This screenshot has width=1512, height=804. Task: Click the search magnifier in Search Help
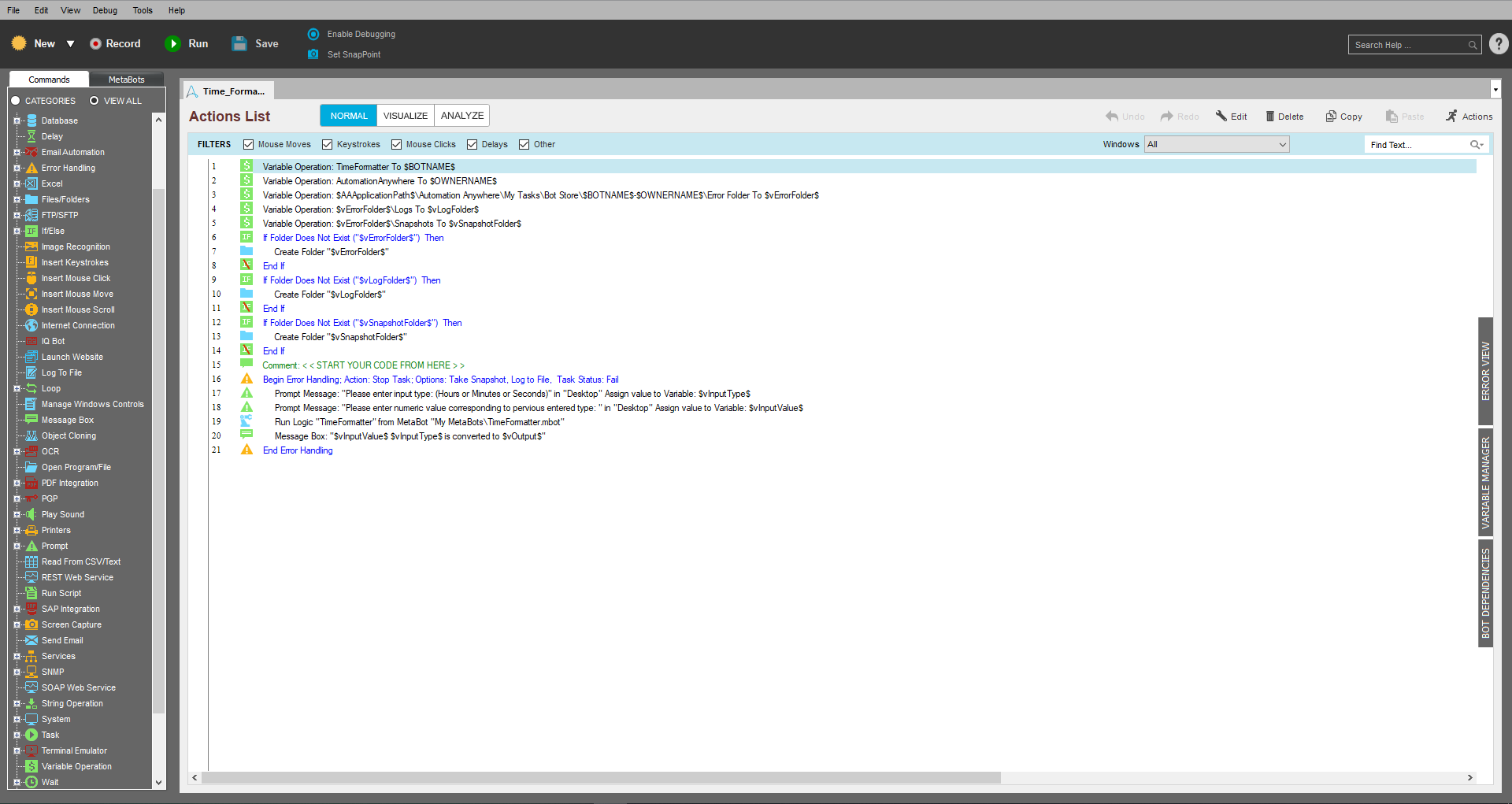(x=1472, y=45)
